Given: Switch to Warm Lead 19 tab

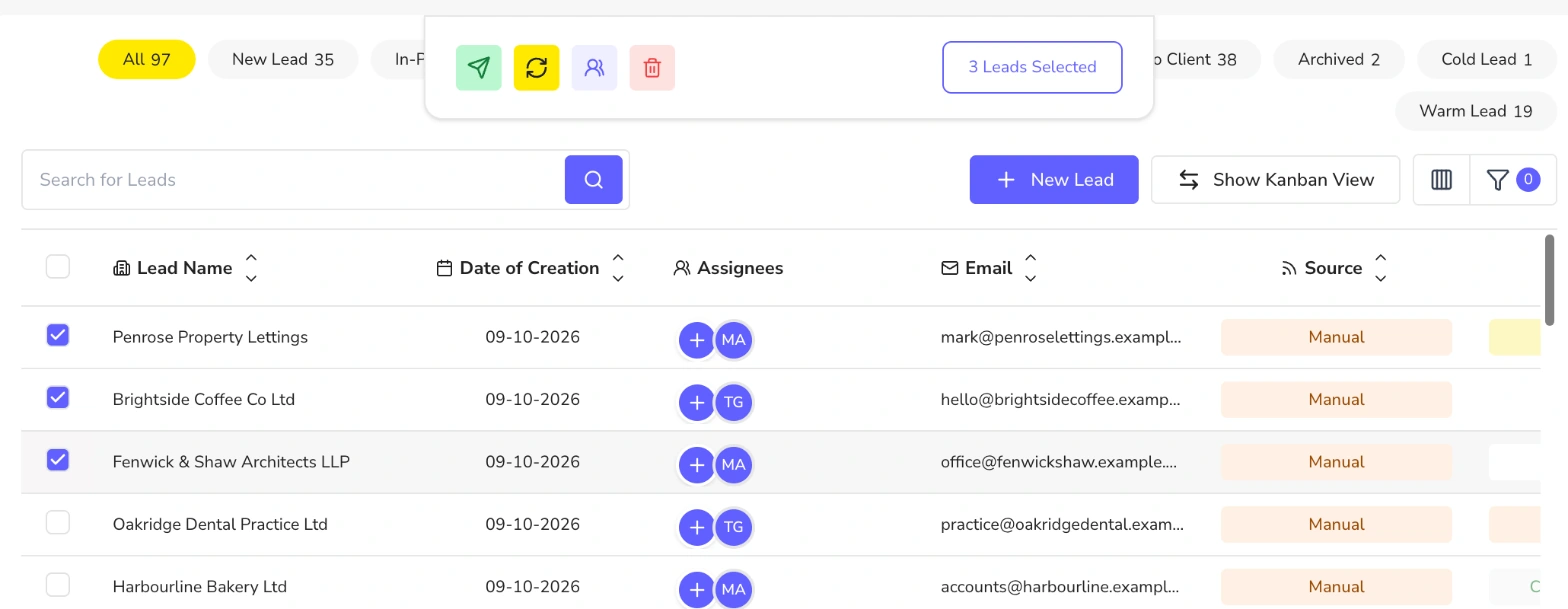Looking at the screenshot, I should click(x=1476, y=111).
